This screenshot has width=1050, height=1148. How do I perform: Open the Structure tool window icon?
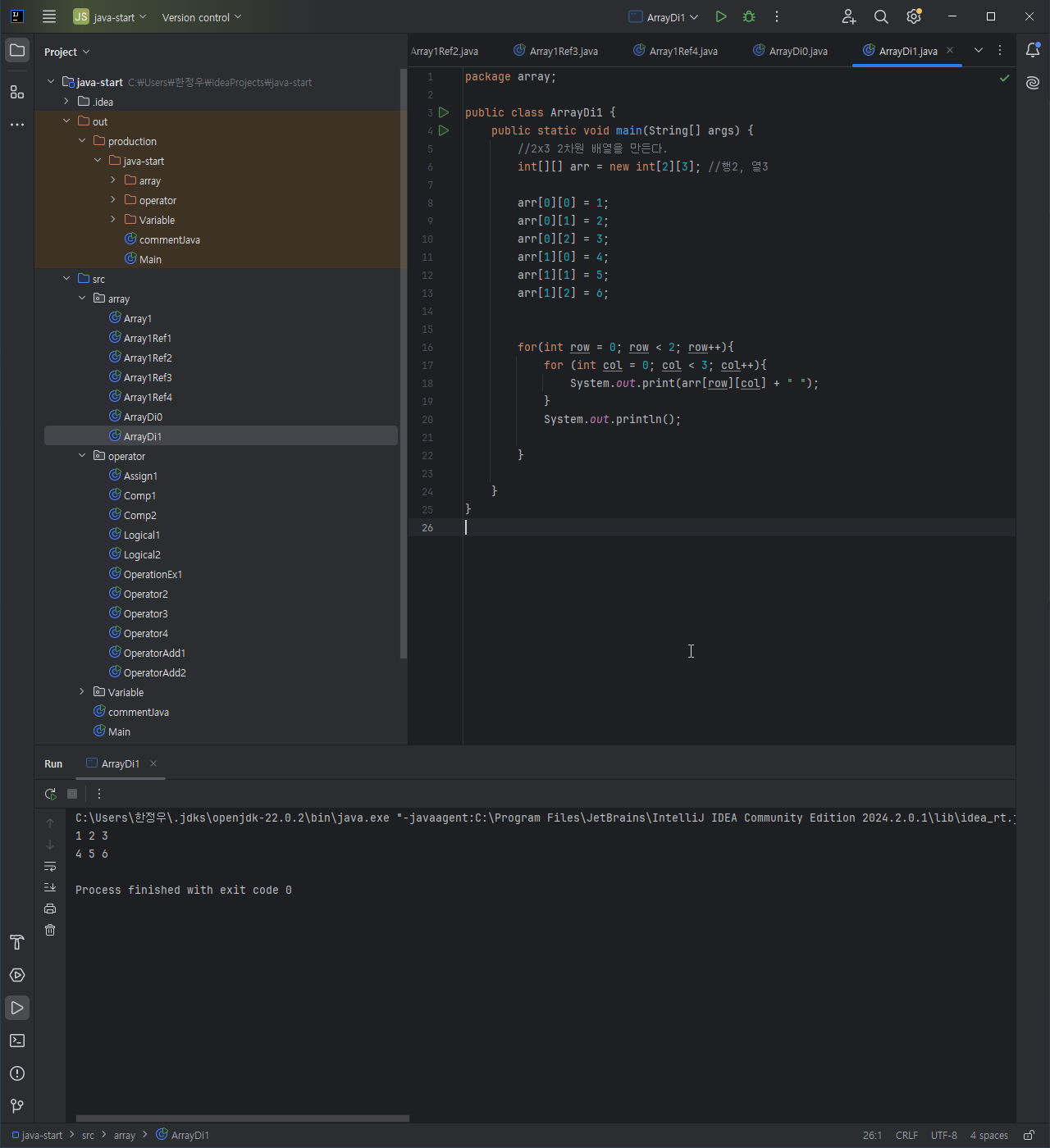pyautogui.click(x=17, y=92)
